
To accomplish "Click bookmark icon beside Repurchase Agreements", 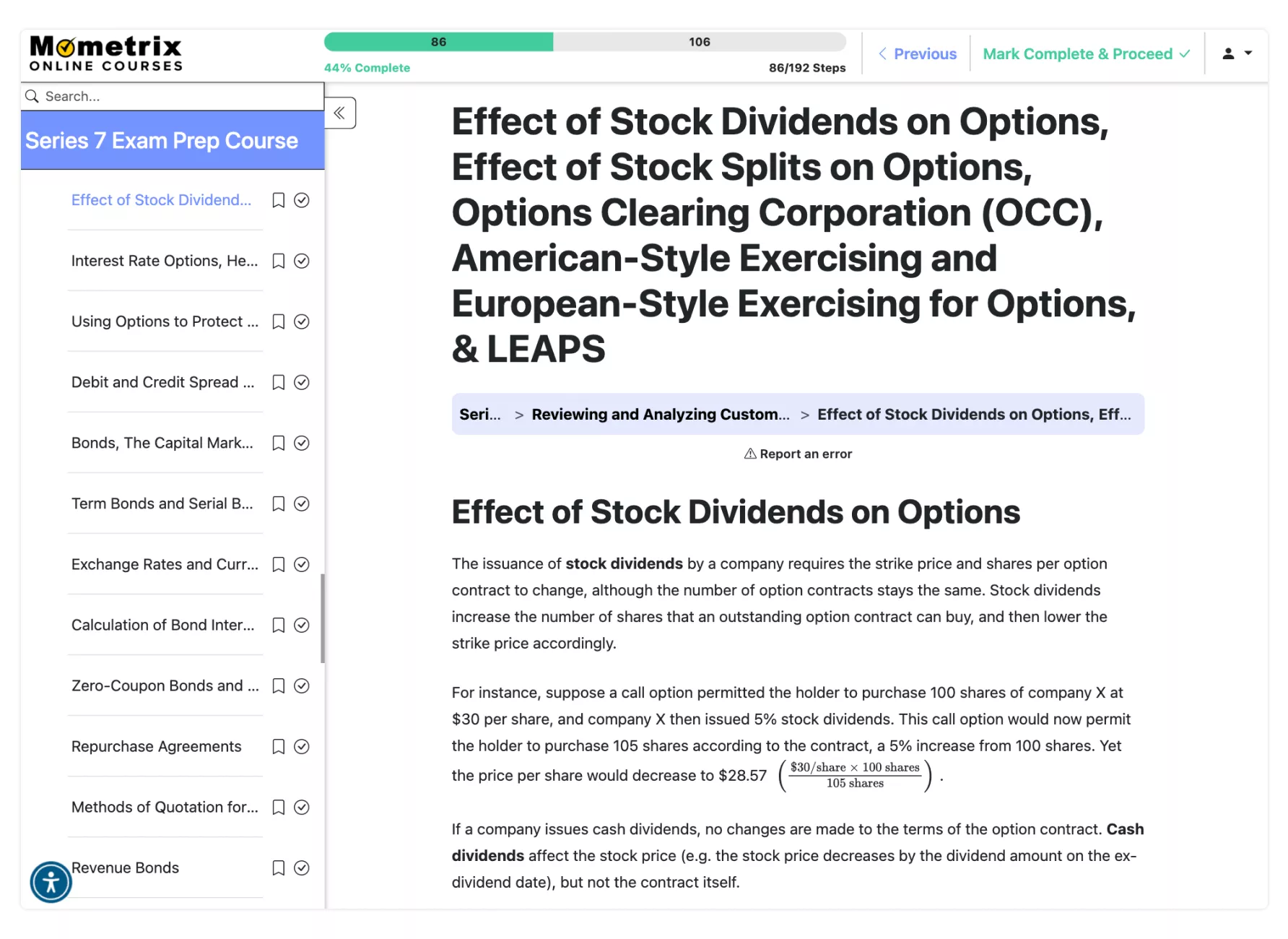I will point(278,746).
